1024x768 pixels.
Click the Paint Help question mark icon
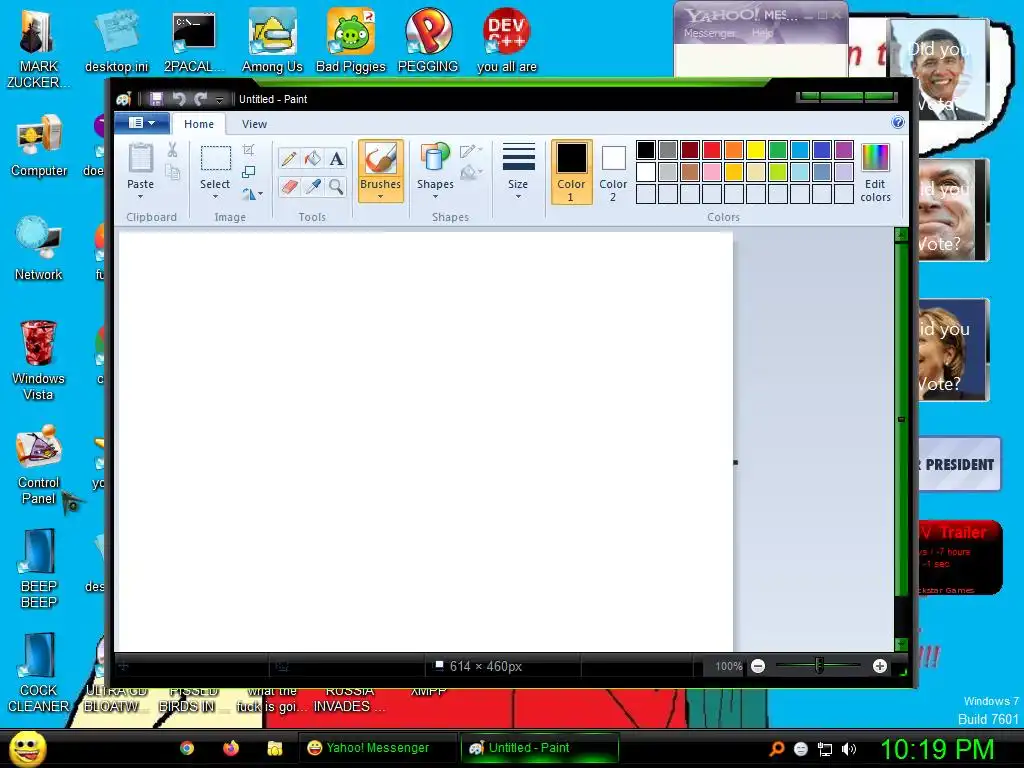(898, 123)
